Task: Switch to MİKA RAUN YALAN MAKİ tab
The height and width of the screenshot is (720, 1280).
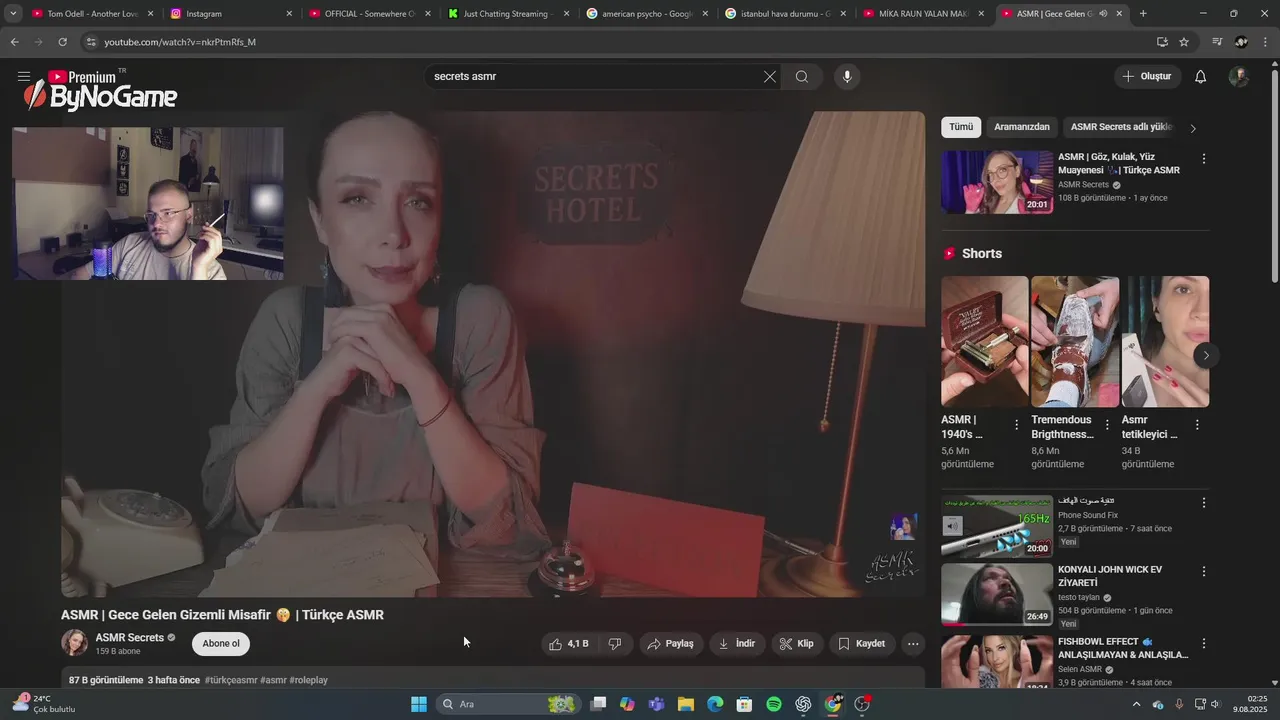Action: point(922,14)
